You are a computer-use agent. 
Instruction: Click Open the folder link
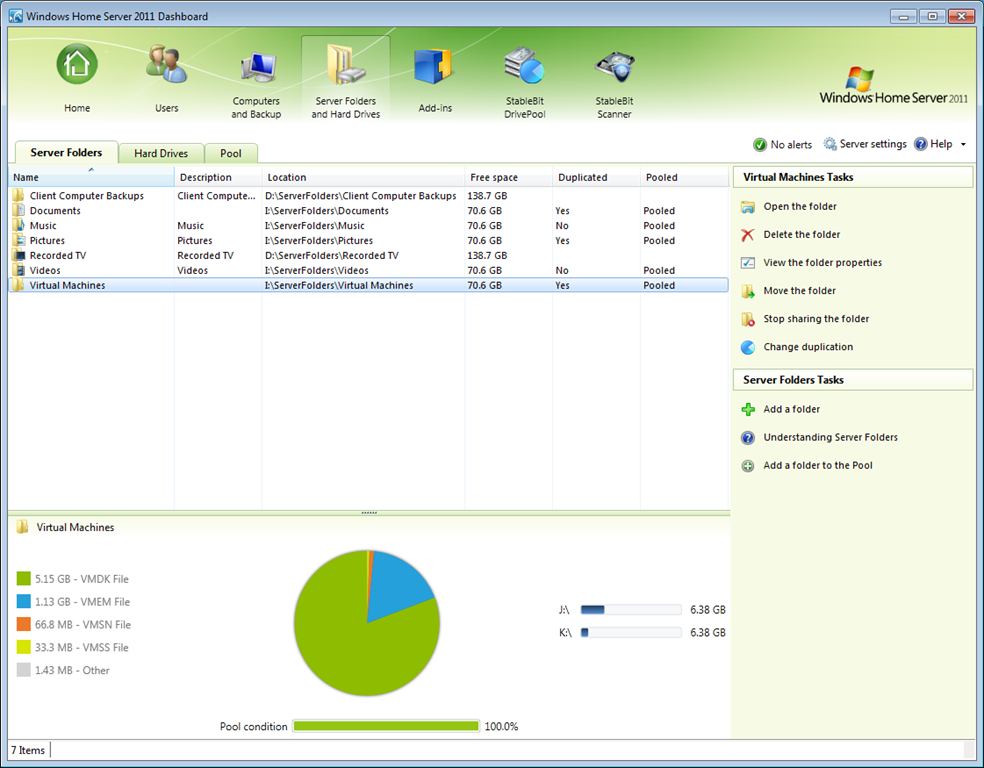click(800, 206)
